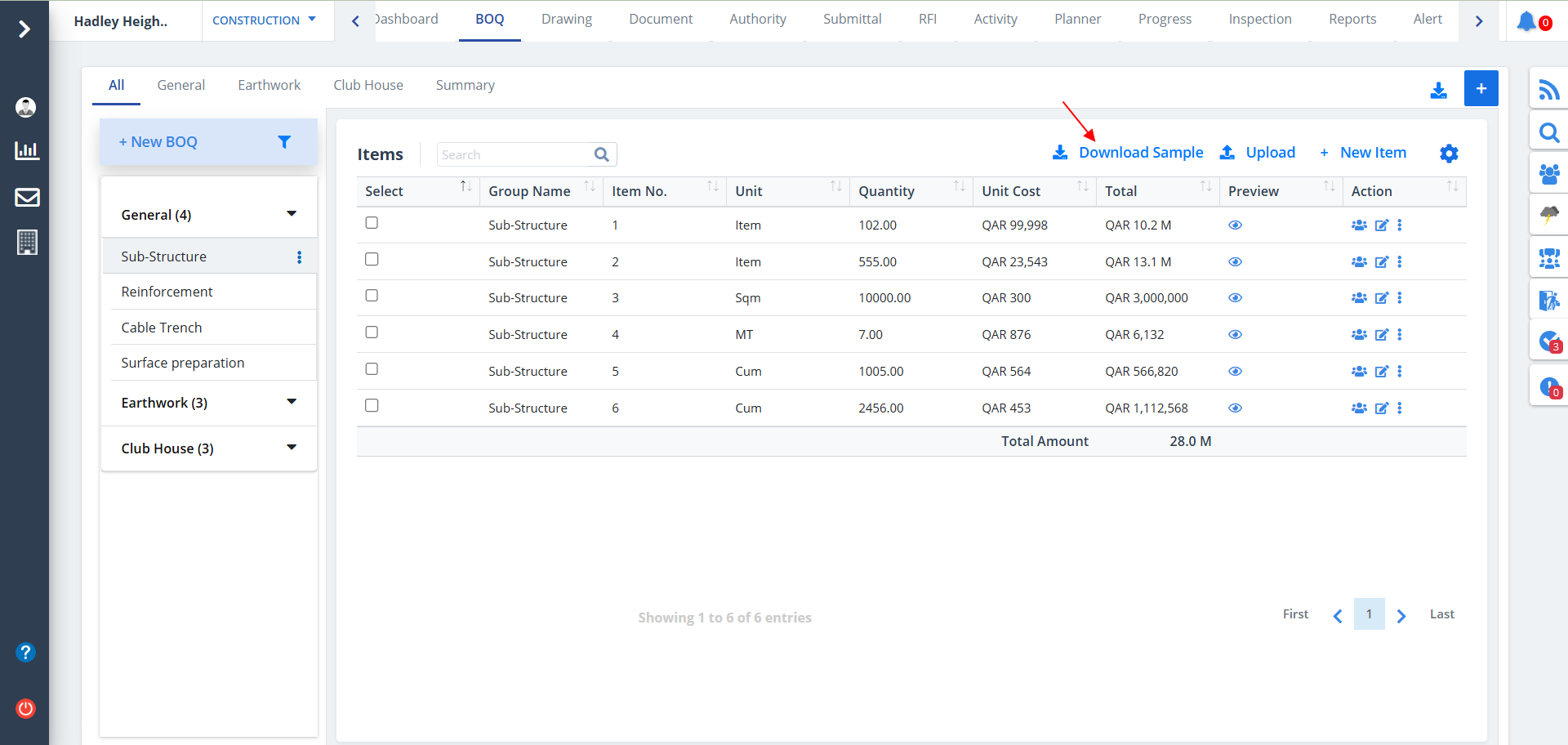
Task: Click the red power logout icon
Action: click(x=26, y=708)
